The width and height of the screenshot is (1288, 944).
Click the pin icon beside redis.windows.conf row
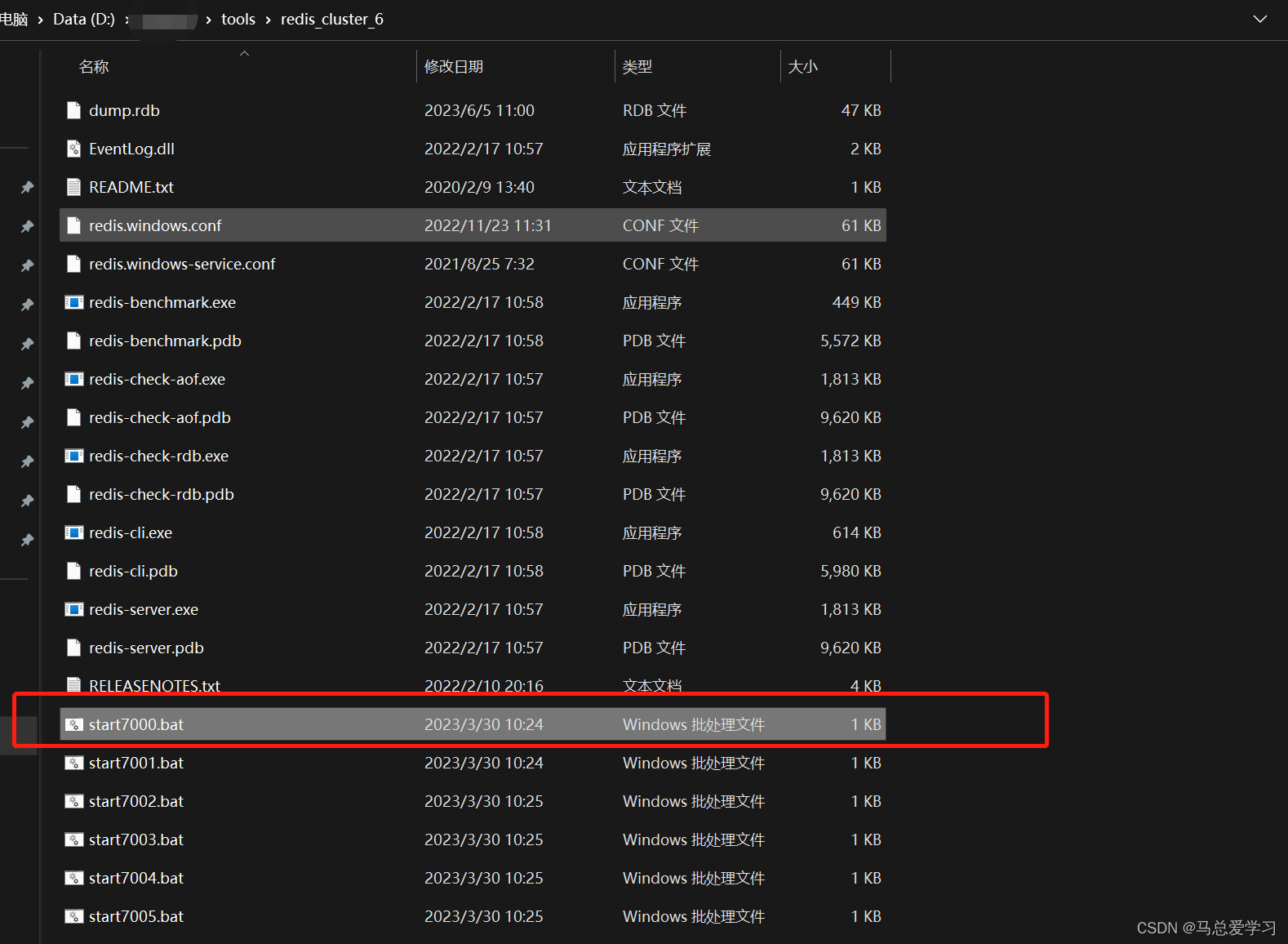tap(27, 226)
